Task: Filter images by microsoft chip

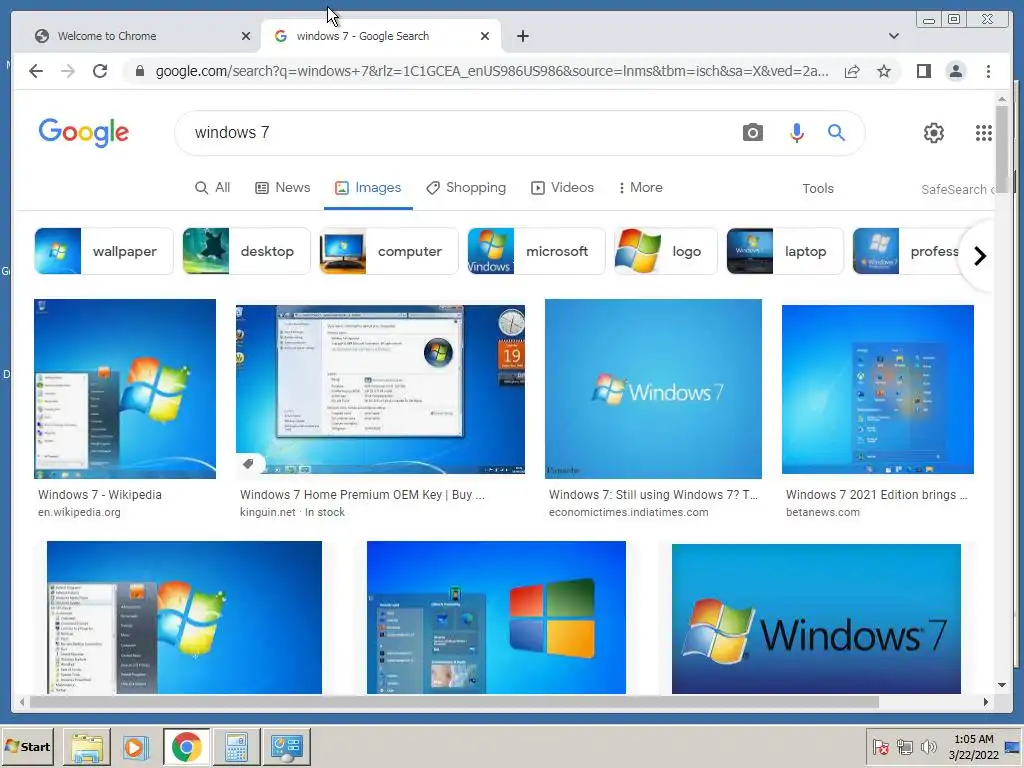Action: coord(536,251)
